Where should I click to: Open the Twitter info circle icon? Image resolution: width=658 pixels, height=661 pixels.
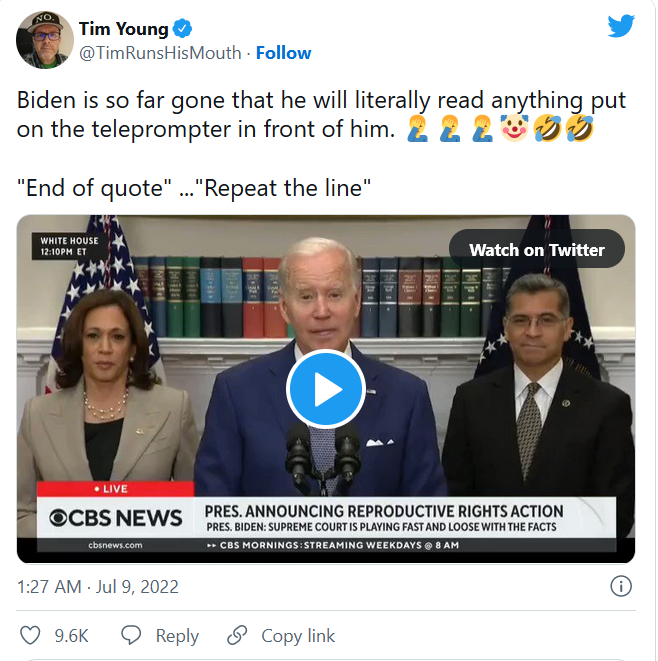(x=622, y=586)
